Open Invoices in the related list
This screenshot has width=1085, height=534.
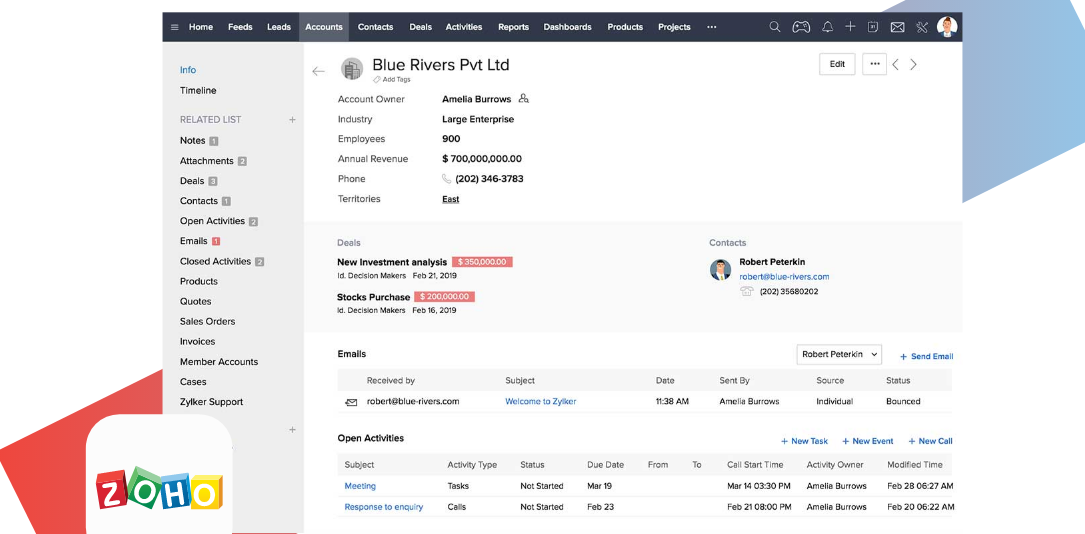(197, 342)
